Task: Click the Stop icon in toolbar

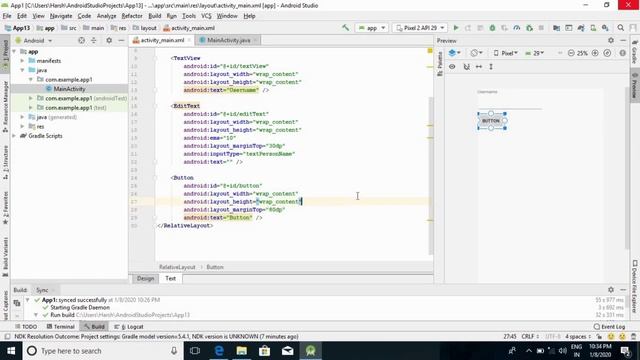Action: point(541,28)
